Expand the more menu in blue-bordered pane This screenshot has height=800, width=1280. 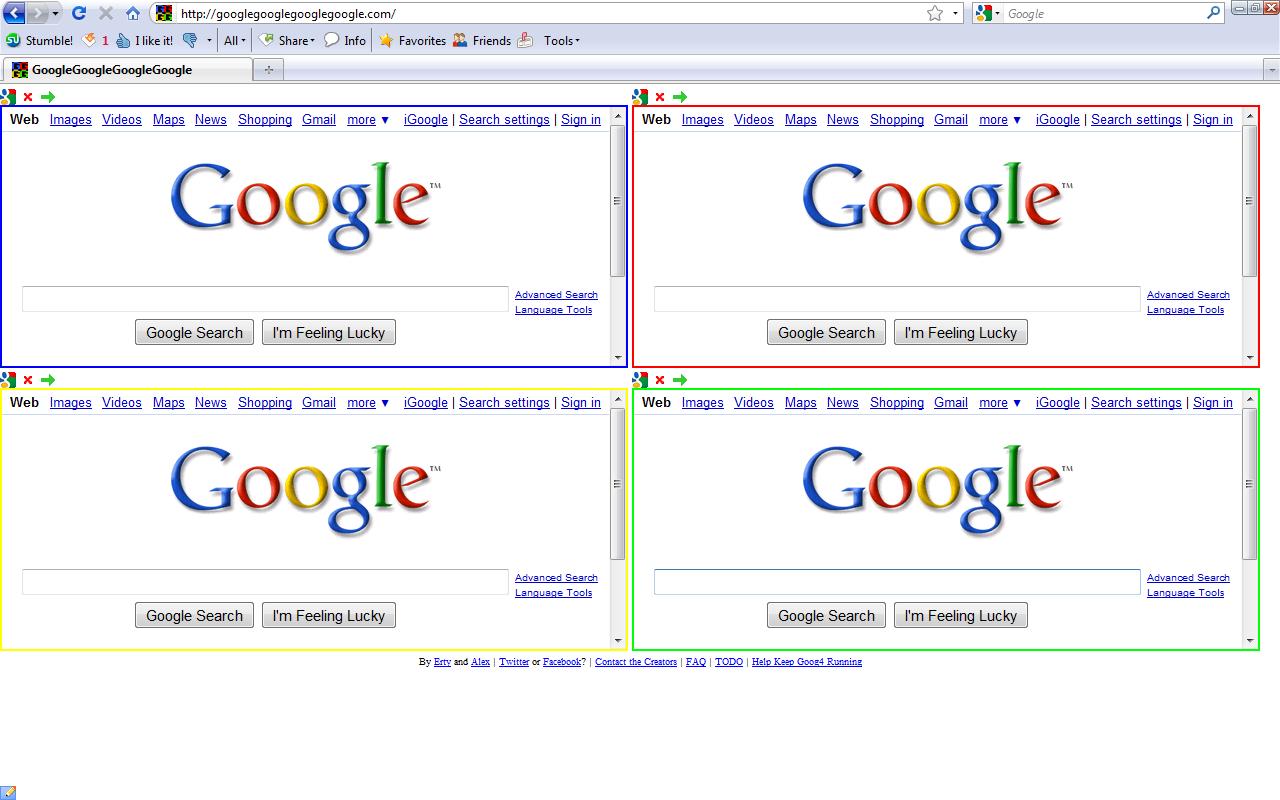tap(368, 120)
